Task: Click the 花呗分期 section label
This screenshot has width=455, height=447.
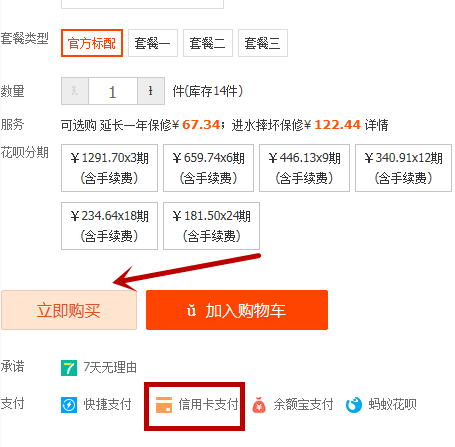Action: coord(25,152)
